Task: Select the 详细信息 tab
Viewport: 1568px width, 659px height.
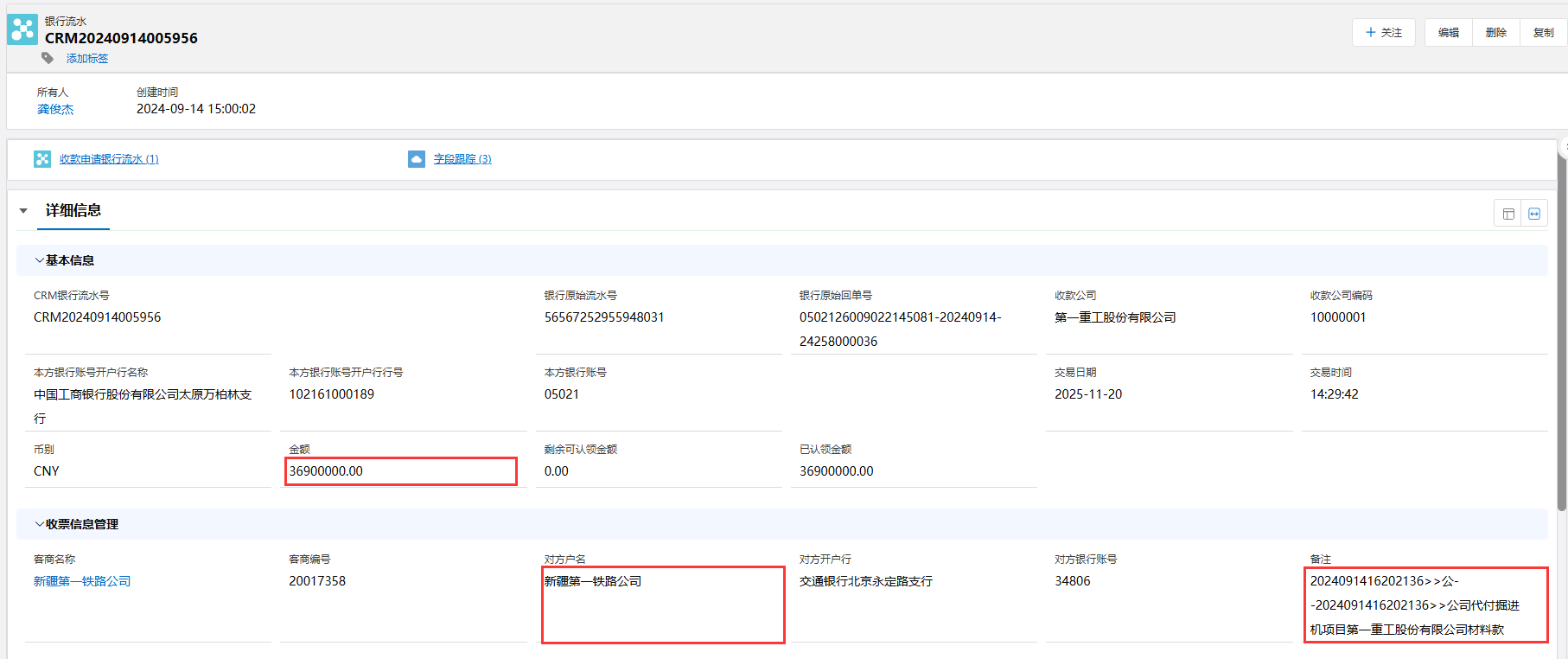Action: (x=73, y=211)
